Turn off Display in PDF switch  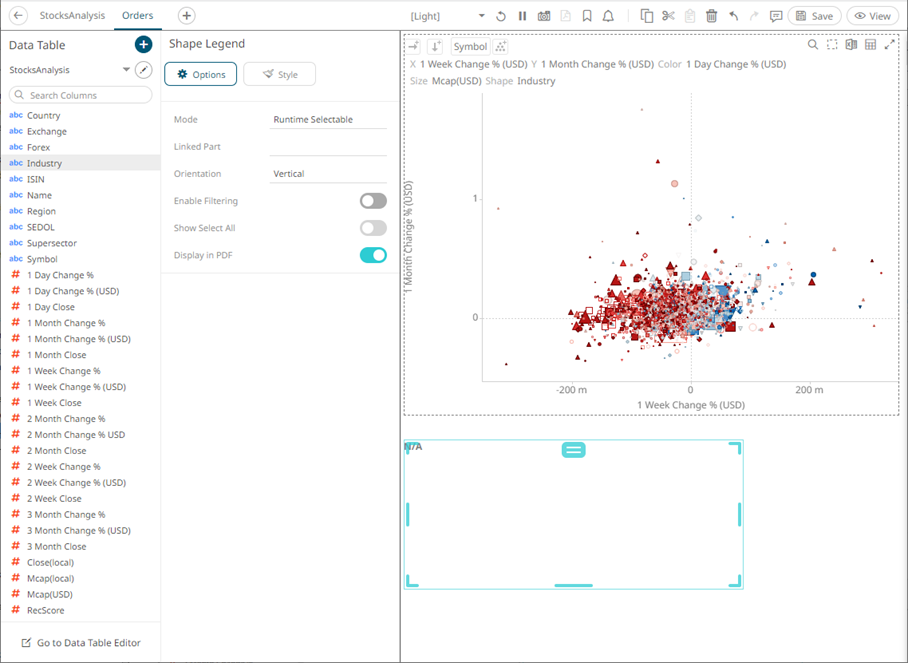coord(373,255)
